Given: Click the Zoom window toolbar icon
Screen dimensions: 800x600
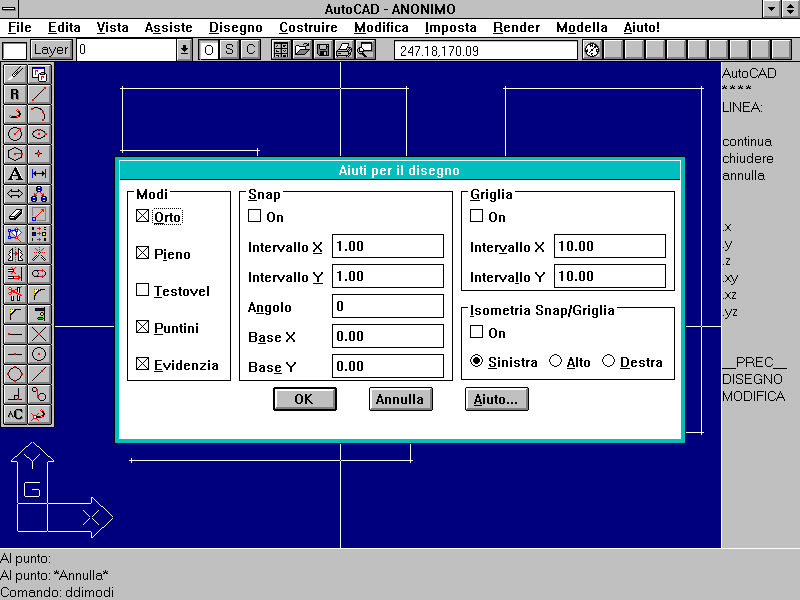Looking at the screenshot, I should 365,50.
